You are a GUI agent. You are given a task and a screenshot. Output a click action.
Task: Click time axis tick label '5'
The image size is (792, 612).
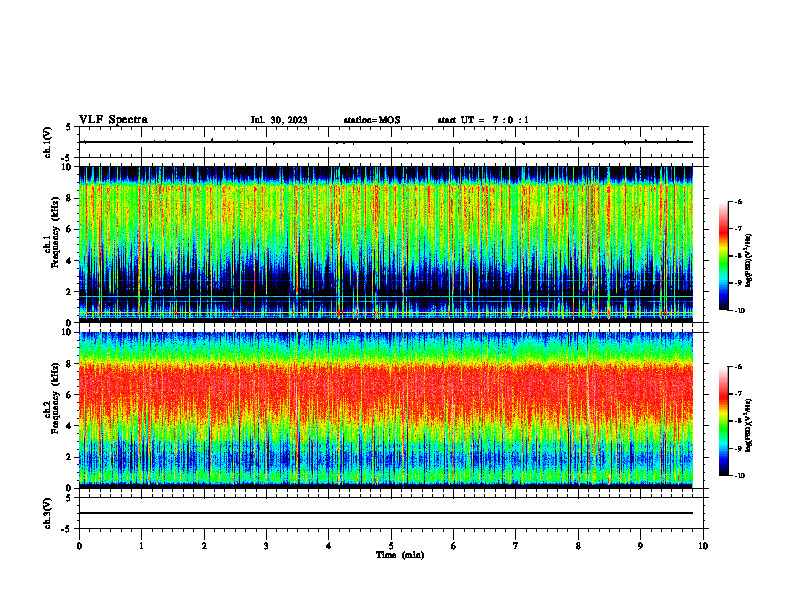coord(391,546)
